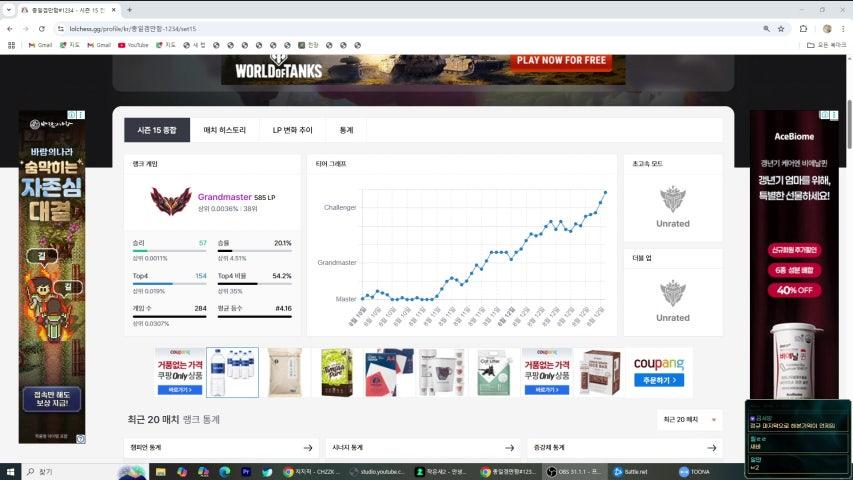853x480 pixels.
Task: Switch to the 치지직 CHZZK Chrome taskbar window
Action: [312, 472]
